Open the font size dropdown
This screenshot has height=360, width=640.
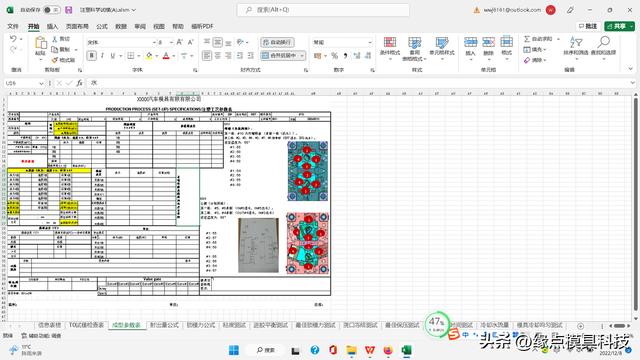tap(171, 42)
